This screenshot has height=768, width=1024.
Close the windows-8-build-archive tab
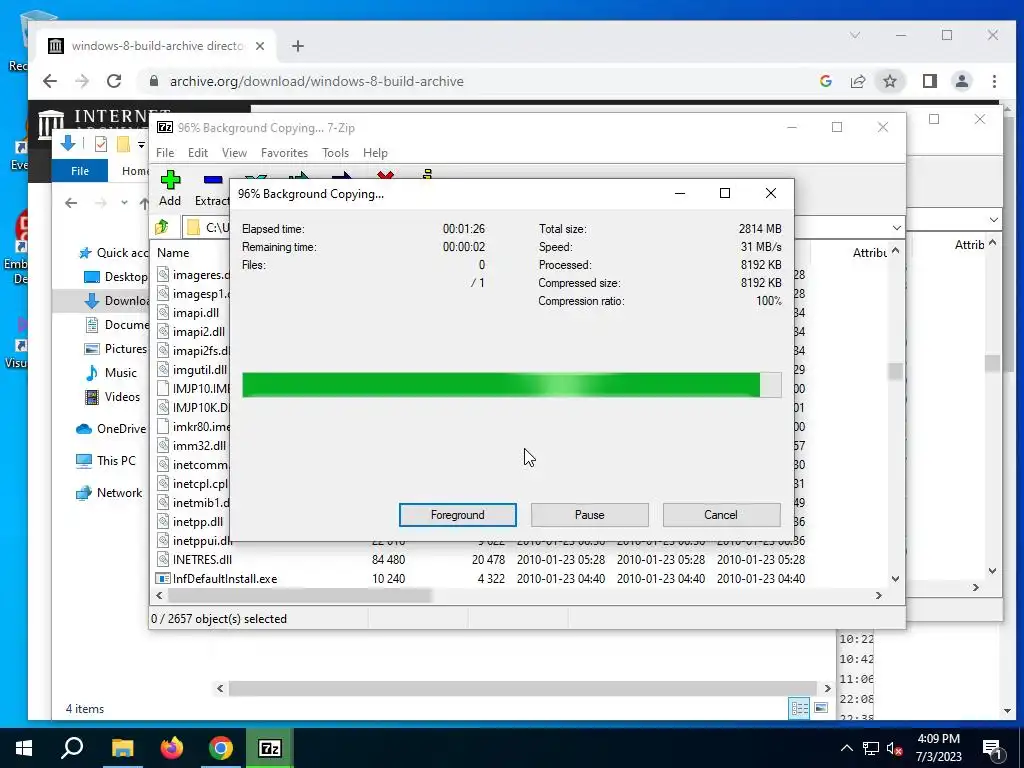coord(260,46)
